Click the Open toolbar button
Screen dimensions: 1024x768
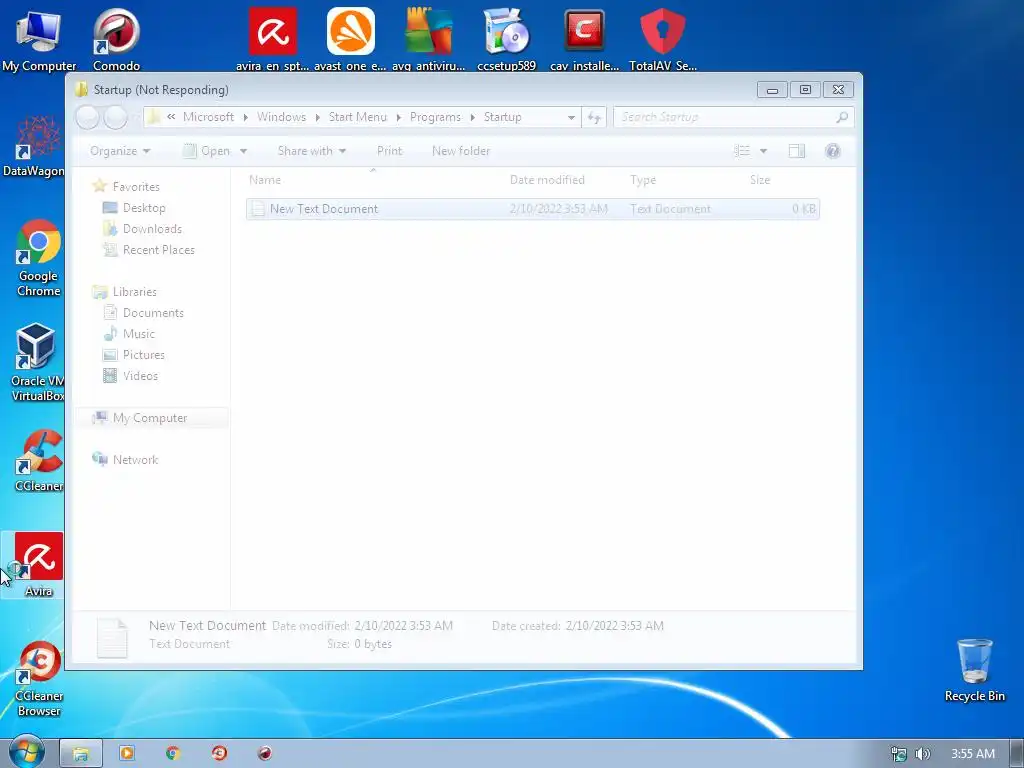pos(207,151)
